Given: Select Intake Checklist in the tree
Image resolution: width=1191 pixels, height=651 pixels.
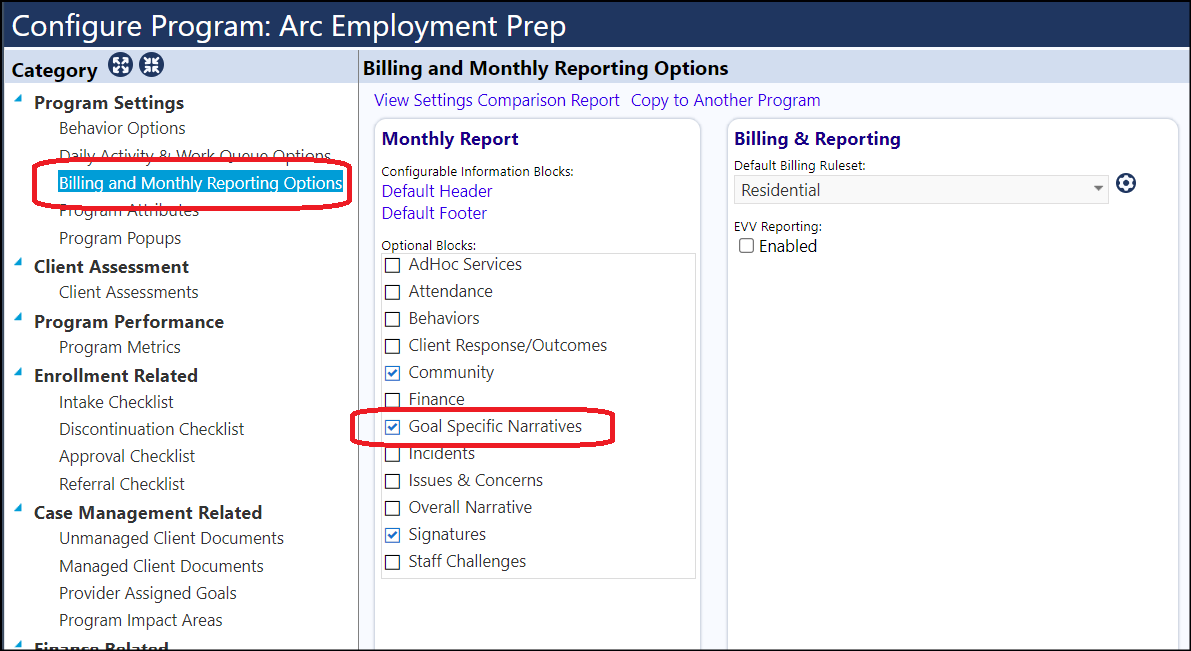Looking at the screenshot, I should [x=116, y=402].
